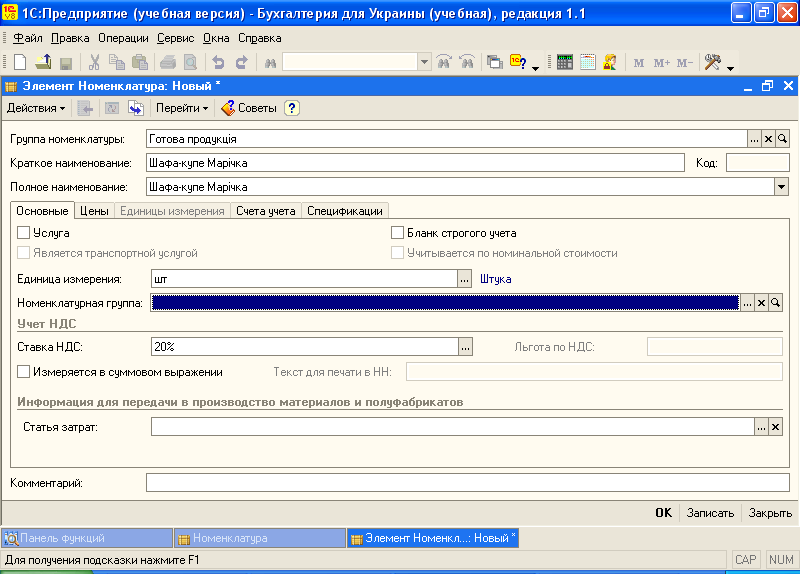Viewport: 800px width, 574px height.
Task: Open the Справка menu
Action: tap(260, 38)
